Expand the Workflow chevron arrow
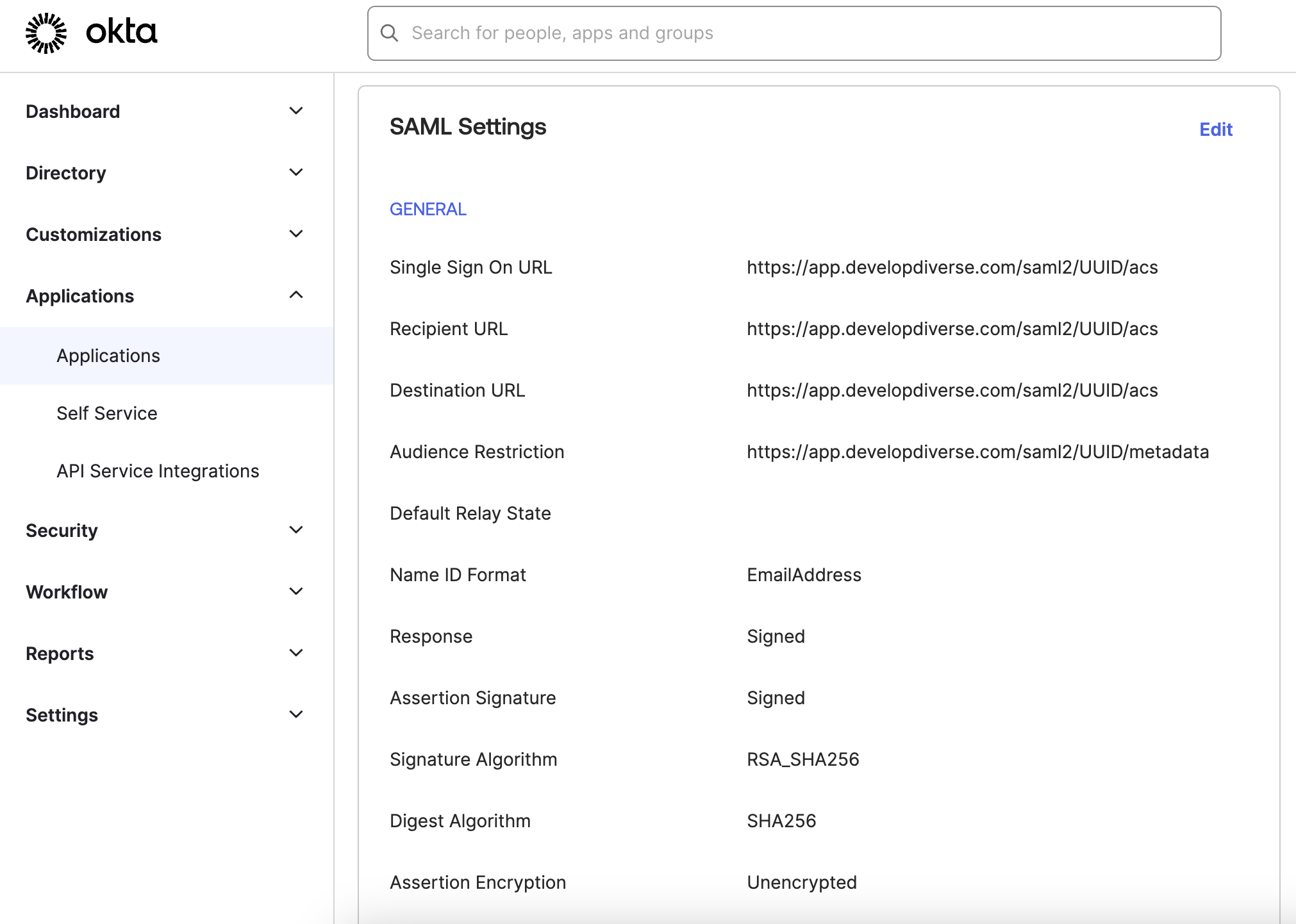Image resolution: width=1296 pixels, height=924 pixels. click(296, 591)
